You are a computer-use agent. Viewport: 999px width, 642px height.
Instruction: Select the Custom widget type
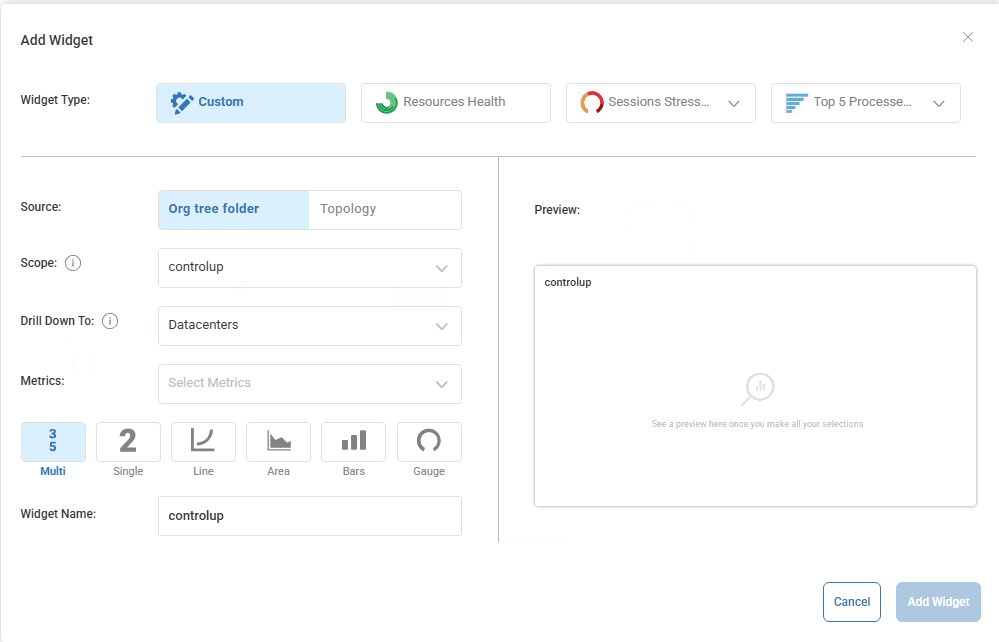(250, 102)
